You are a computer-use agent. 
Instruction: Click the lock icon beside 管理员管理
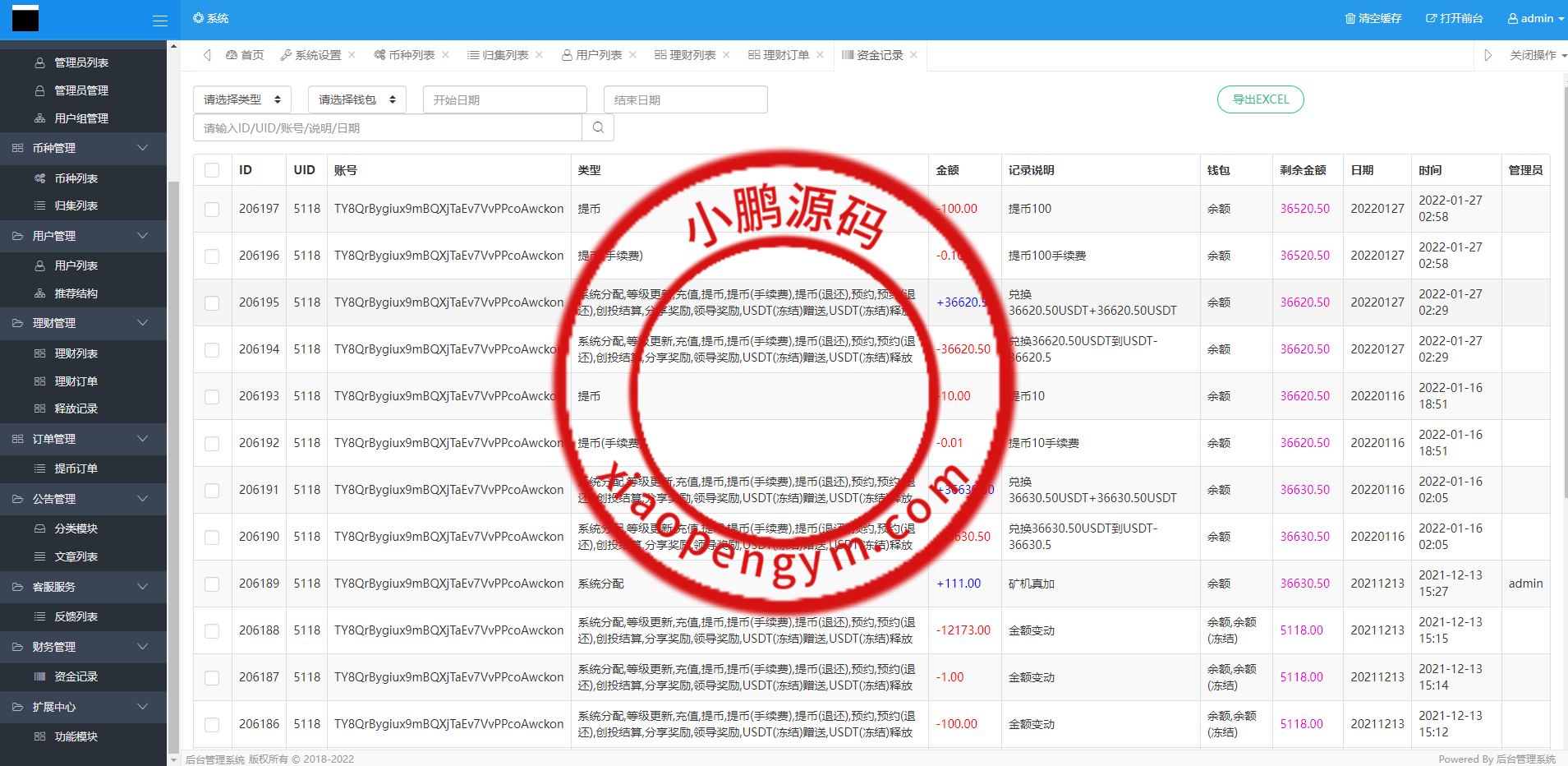pos(41,90)
